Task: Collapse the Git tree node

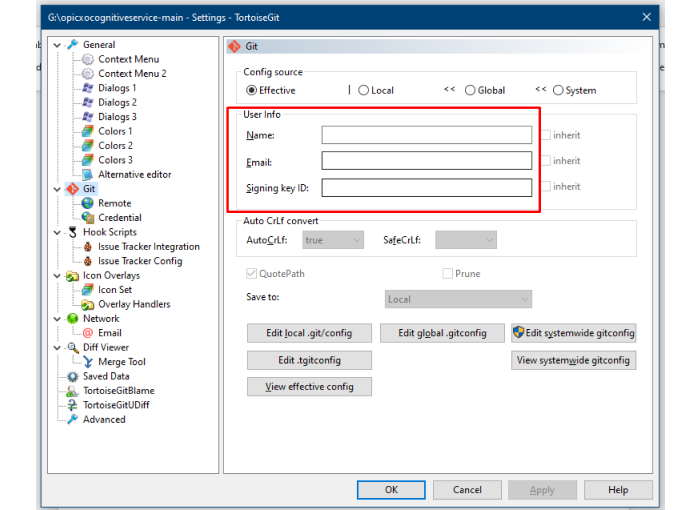Action: tap(57, 189)
